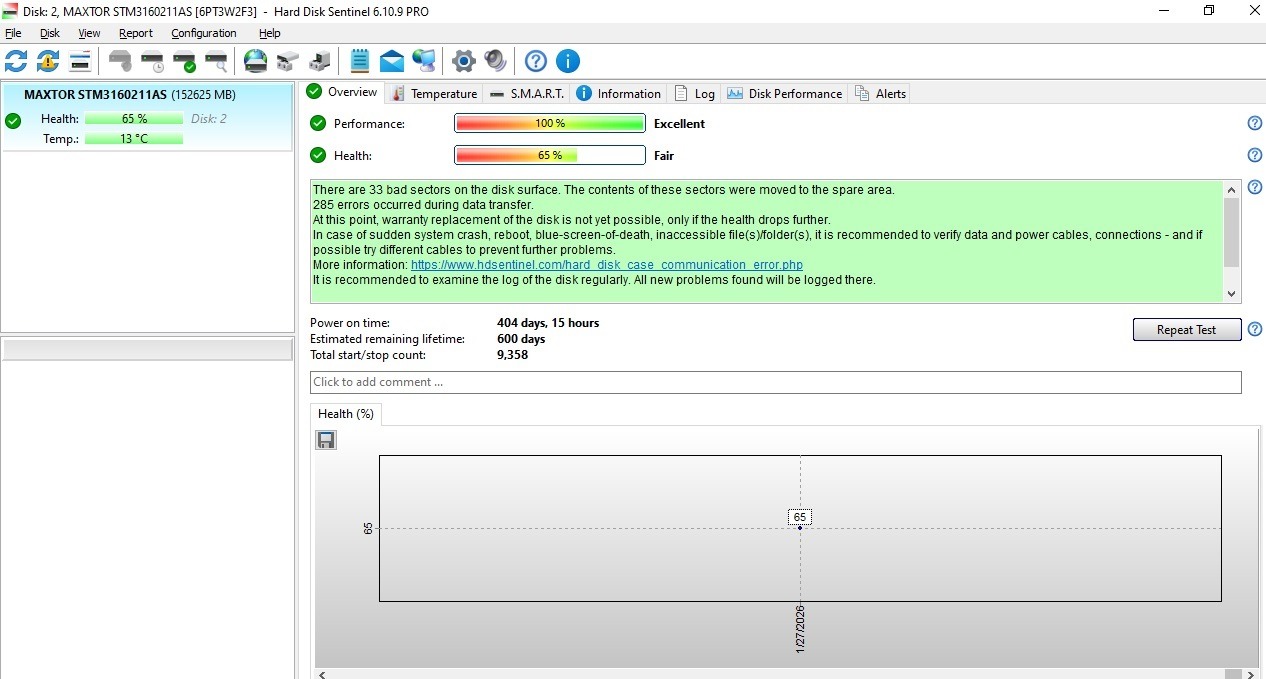Switch to the S.M.A.R.T. tab

pos(527,94)
